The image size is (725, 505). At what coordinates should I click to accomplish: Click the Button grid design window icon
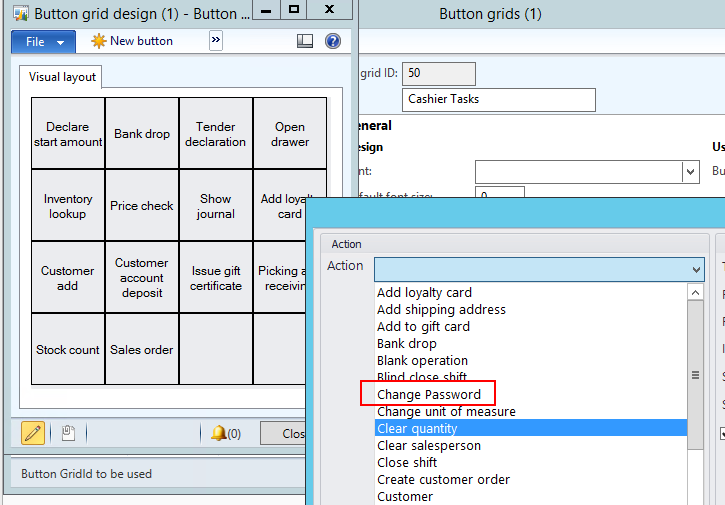(20, 14)
